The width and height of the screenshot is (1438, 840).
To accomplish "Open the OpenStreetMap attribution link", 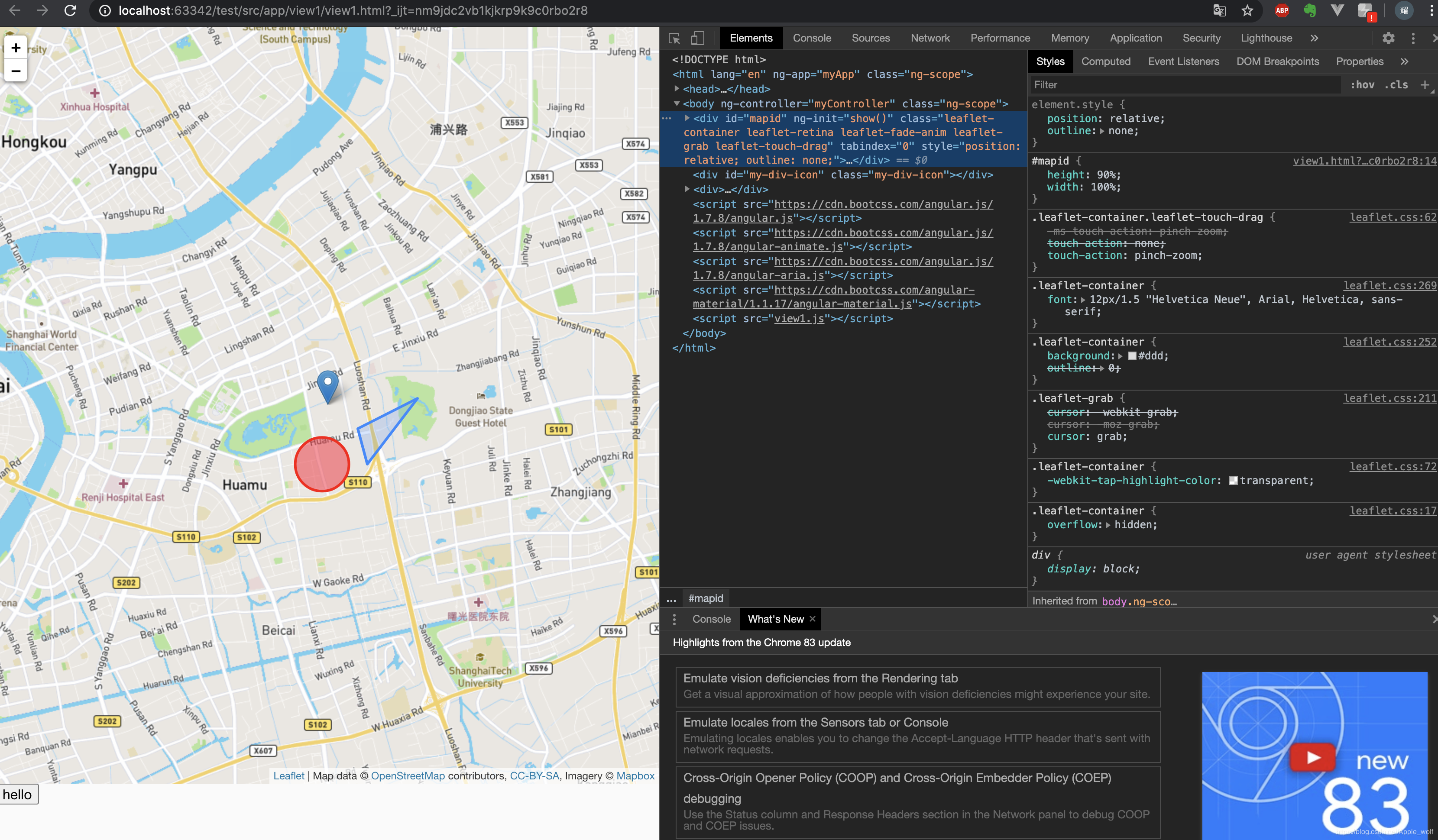I will tap(408, 776).
